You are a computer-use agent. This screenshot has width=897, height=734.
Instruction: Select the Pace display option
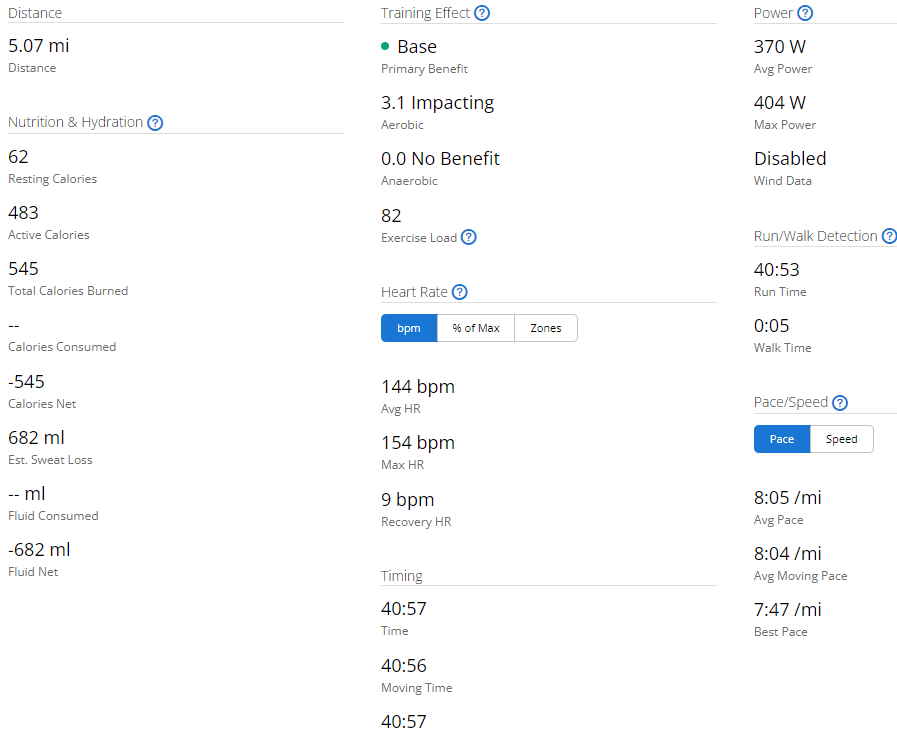tap(782, 439)
